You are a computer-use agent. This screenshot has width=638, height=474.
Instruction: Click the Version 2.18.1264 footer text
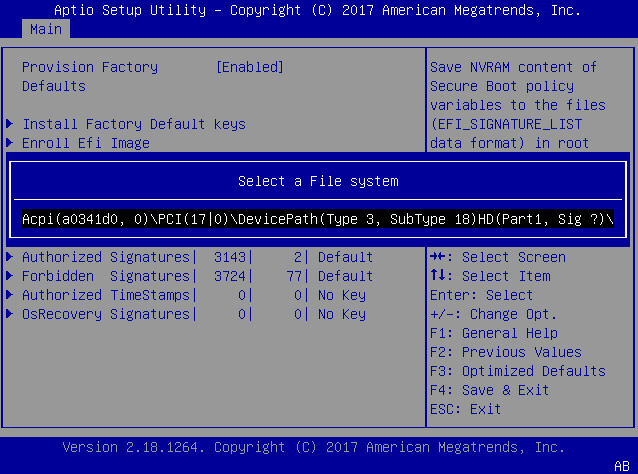click(313, 448)
